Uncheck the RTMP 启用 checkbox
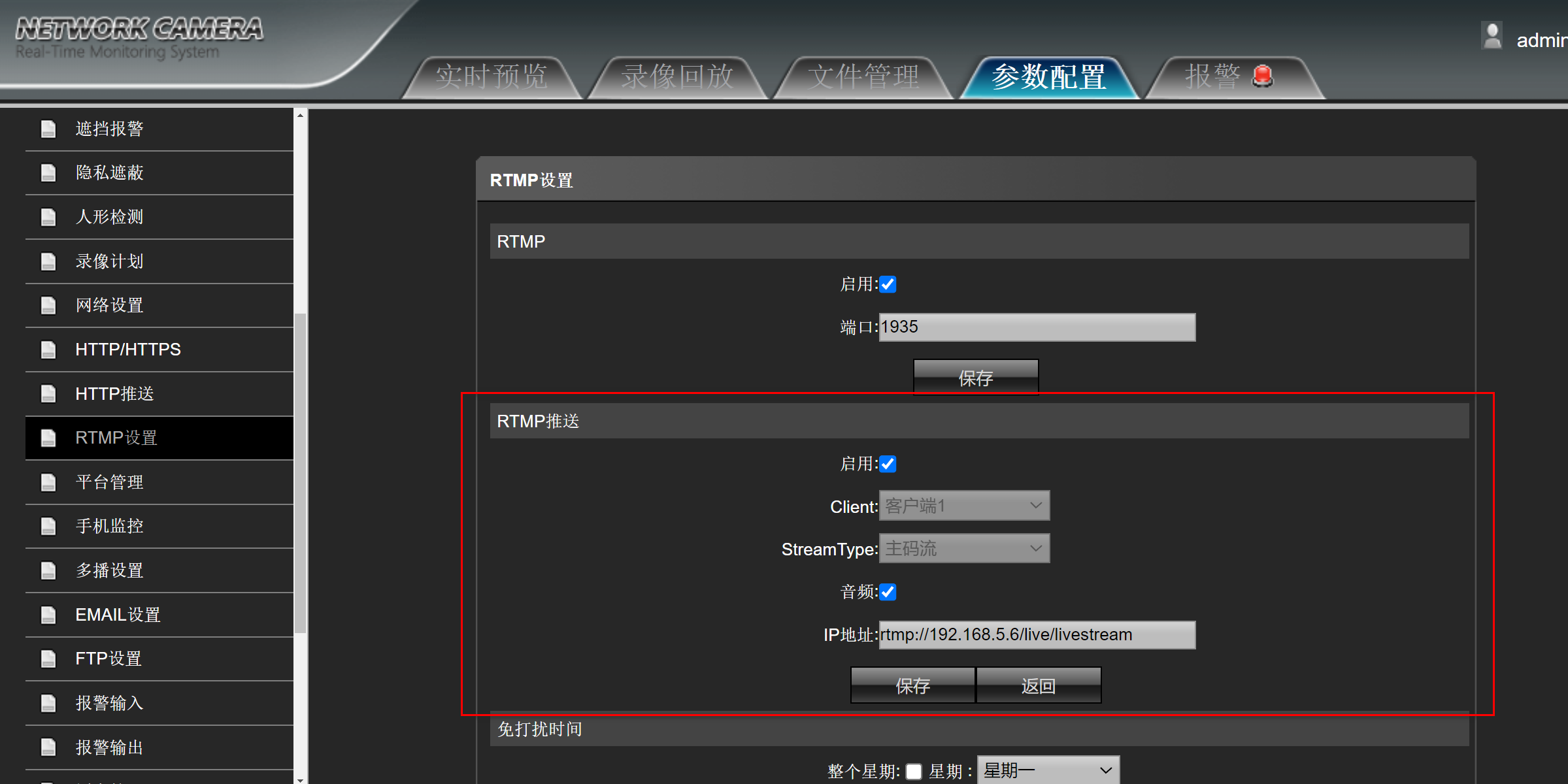 [x=888, y=284]
